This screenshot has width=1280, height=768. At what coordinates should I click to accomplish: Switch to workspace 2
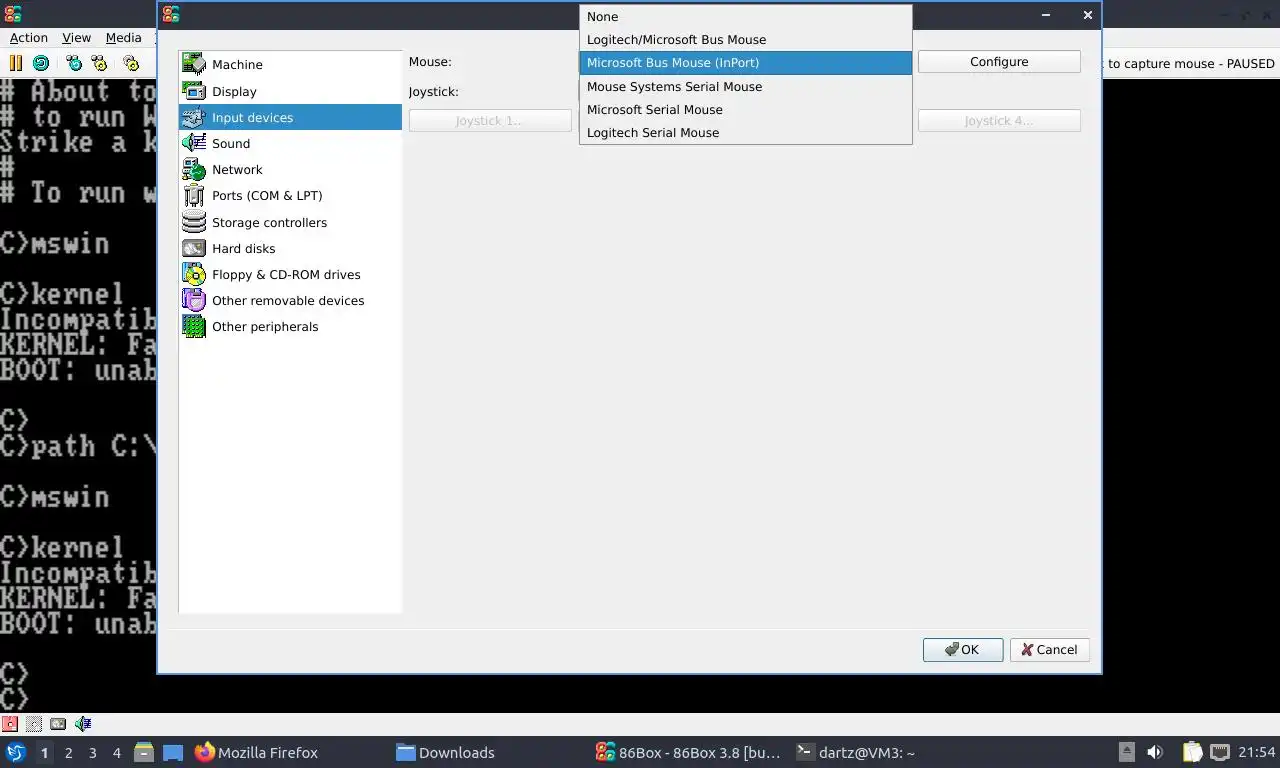click(69, 753)
